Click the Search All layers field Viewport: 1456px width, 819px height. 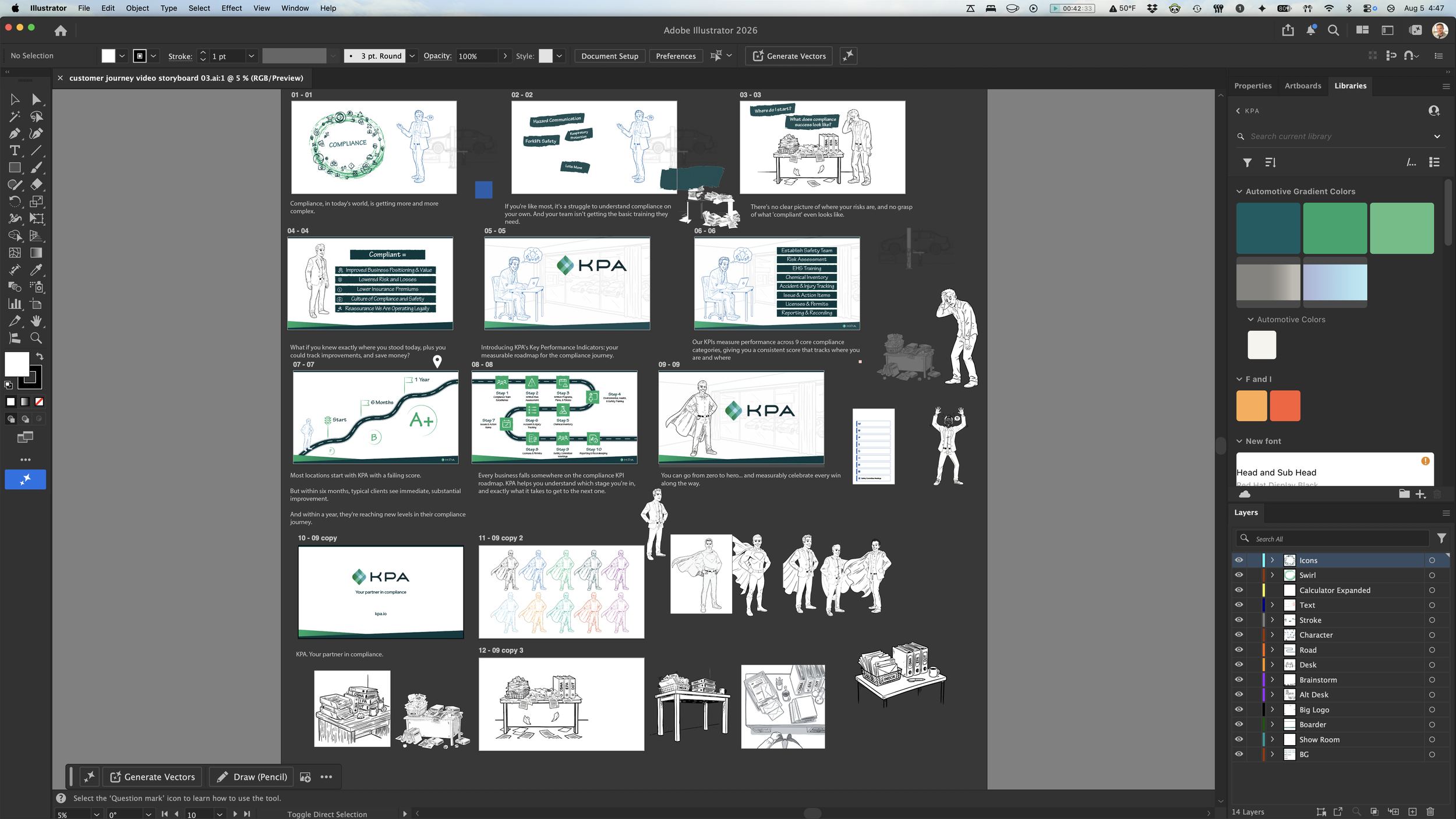coord(1333,539)
